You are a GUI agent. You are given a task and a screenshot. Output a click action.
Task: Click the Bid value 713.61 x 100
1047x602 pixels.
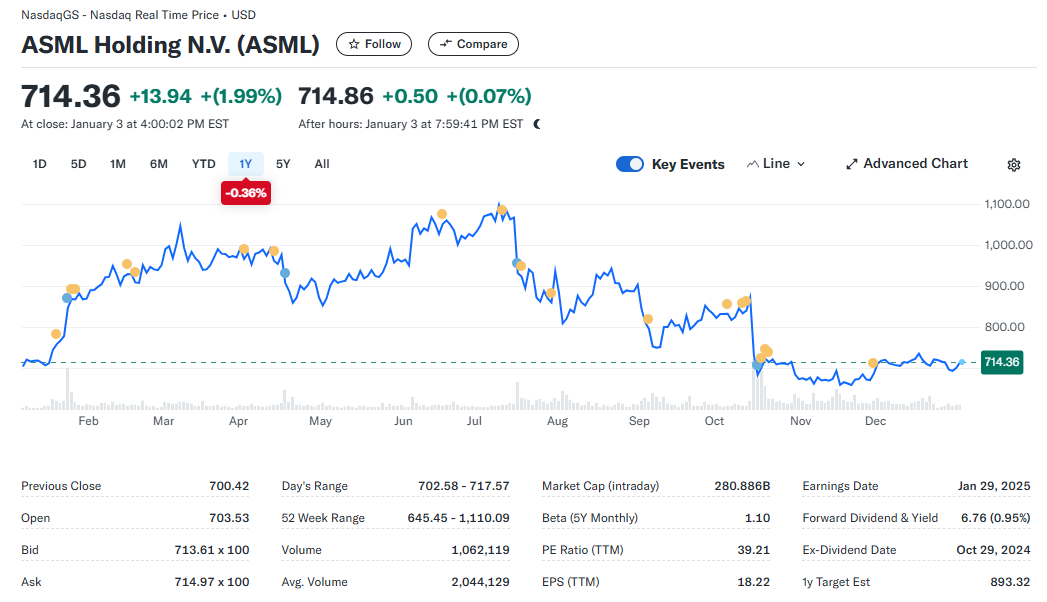point(212,550)
